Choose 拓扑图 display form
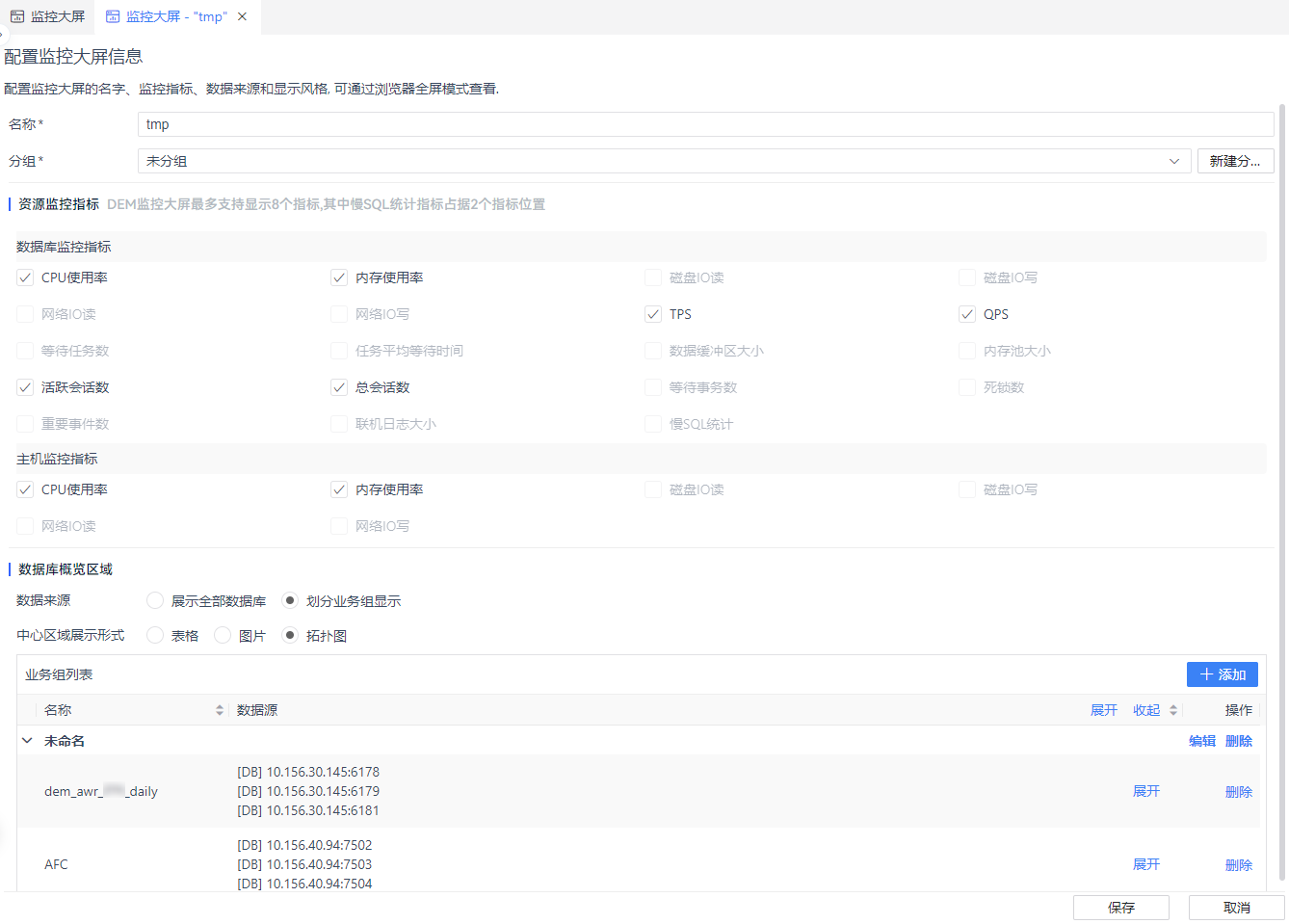 tap(290, 635)
